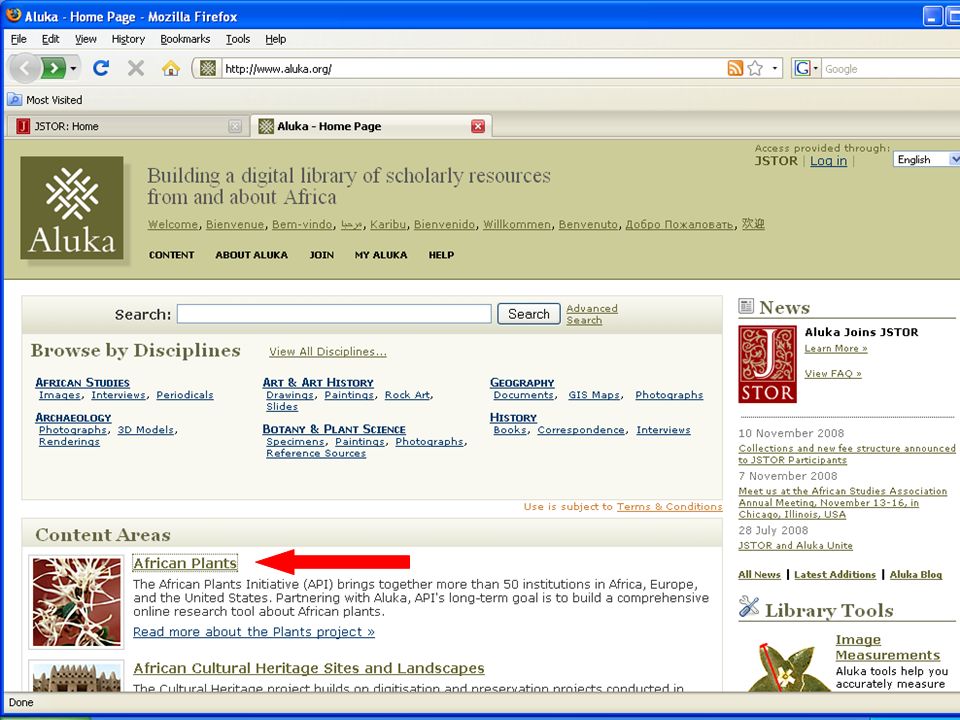Open the View menu
960x720 pixels.
[x=86, y=39]
